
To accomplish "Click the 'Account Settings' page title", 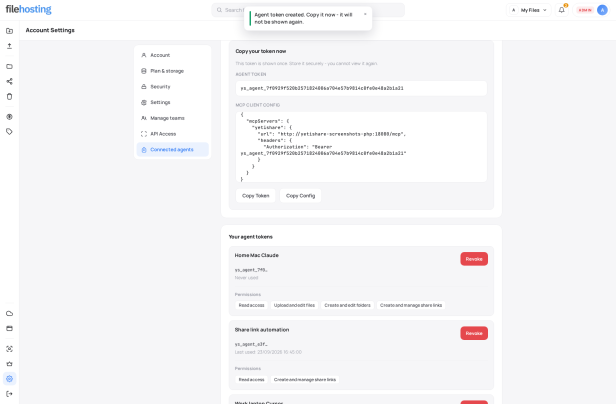I will 50,30.
